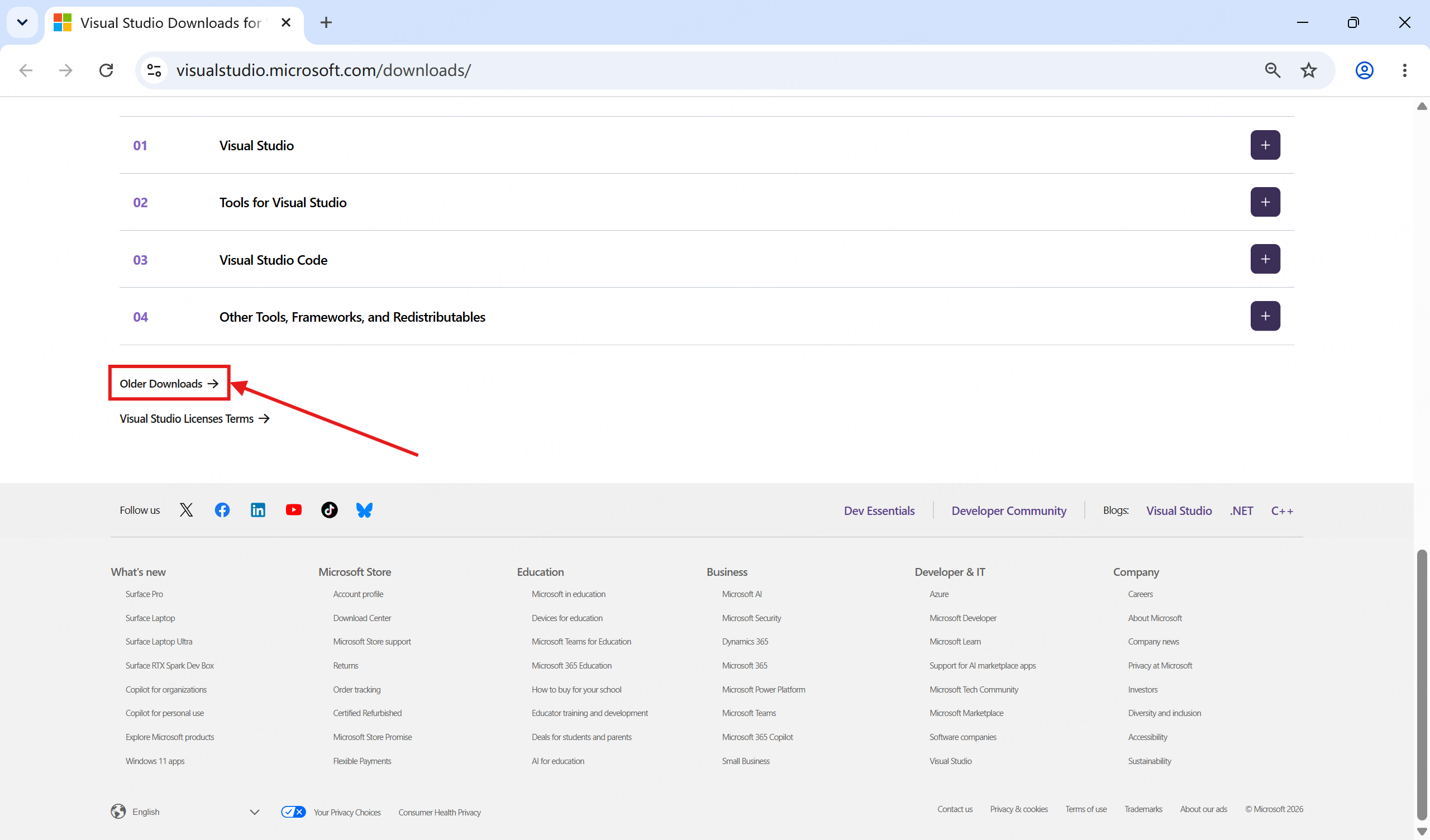
Task: Open the English language dropdown
Action: pos(185,812)
